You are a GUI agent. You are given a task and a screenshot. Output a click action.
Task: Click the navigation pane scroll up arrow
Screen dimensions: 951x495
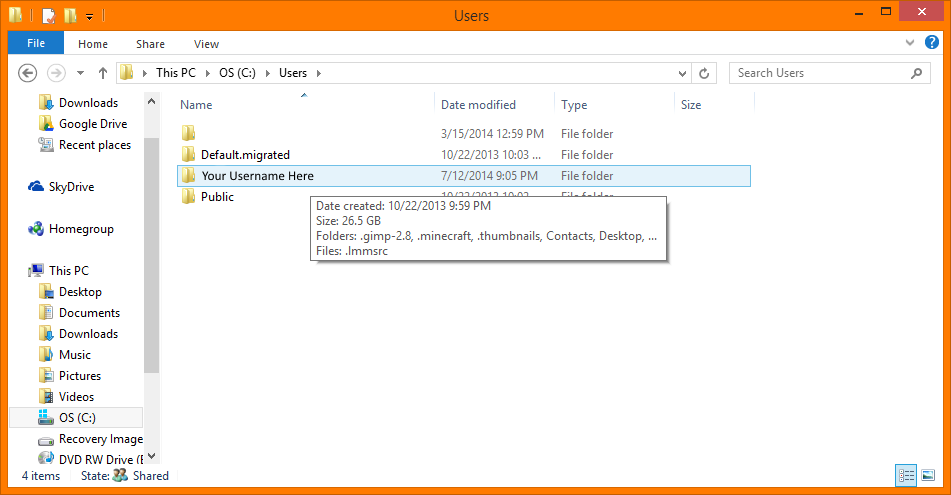152,101
